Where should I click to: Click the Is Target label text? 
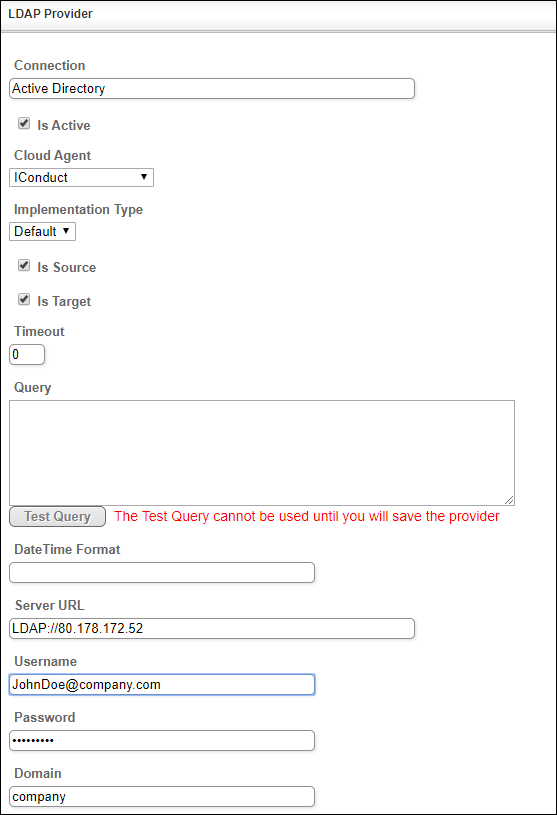click(64, 301)
